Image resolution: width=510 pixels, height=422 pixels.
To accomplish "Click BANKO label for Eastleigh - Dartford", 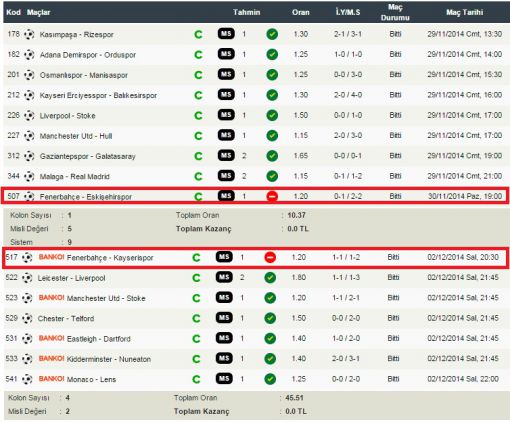I will (x=51, y=338).
